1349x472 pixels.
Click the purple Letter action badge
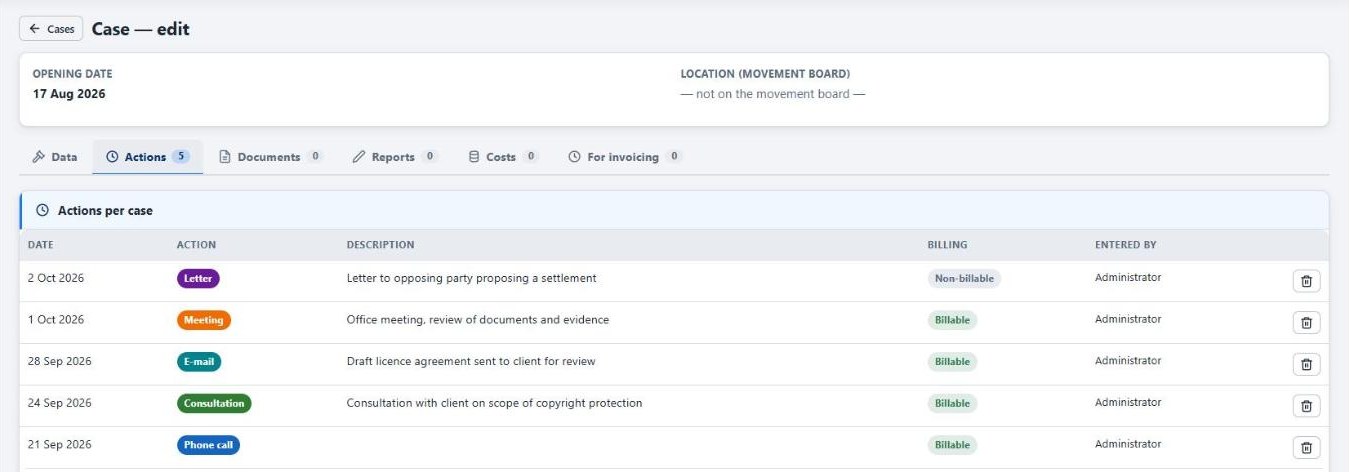coord(198,279)
